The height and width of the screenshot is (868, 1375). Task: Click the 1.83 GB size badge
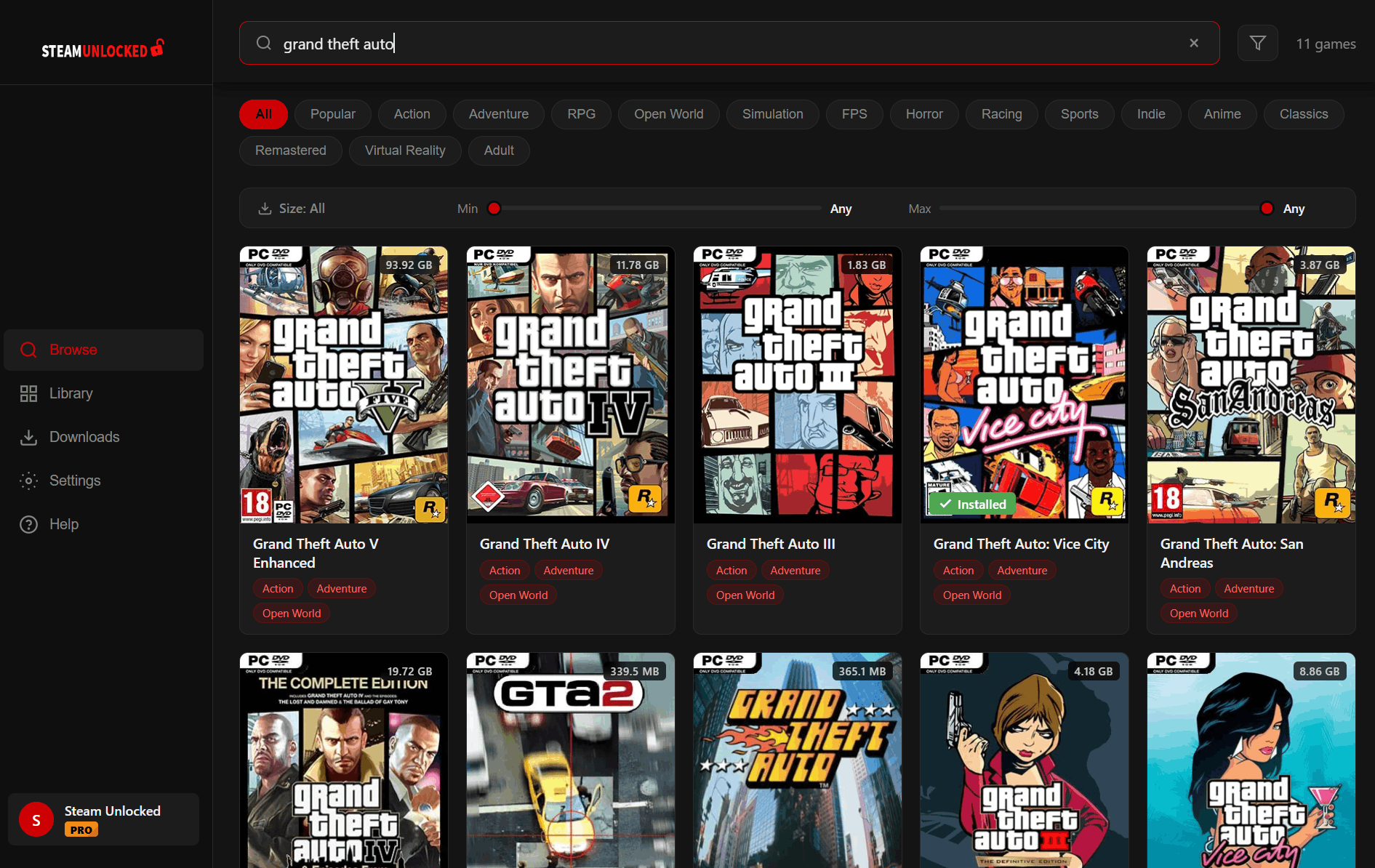click(866, 265)
